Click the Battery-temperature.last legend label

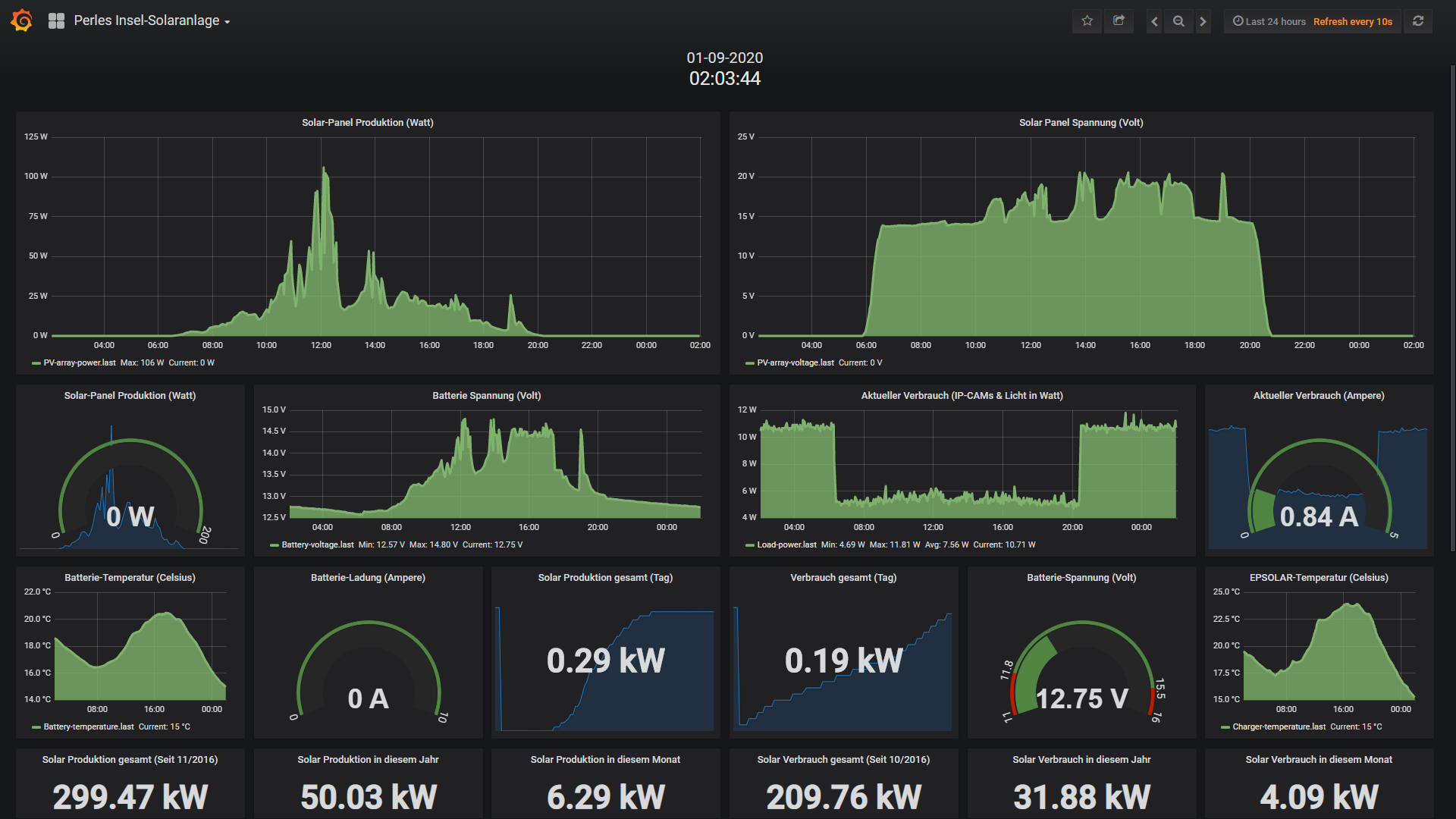(88, 726)
